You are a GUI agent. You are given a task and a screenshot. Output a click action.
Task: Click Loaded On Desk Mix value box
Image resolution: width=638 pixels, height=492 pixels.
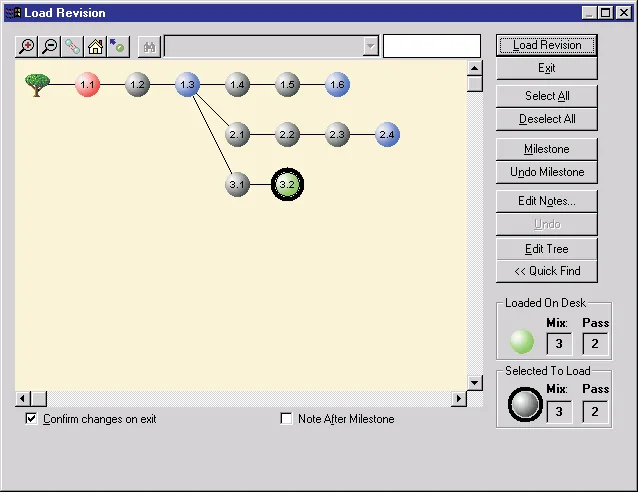tap(559, 344)
